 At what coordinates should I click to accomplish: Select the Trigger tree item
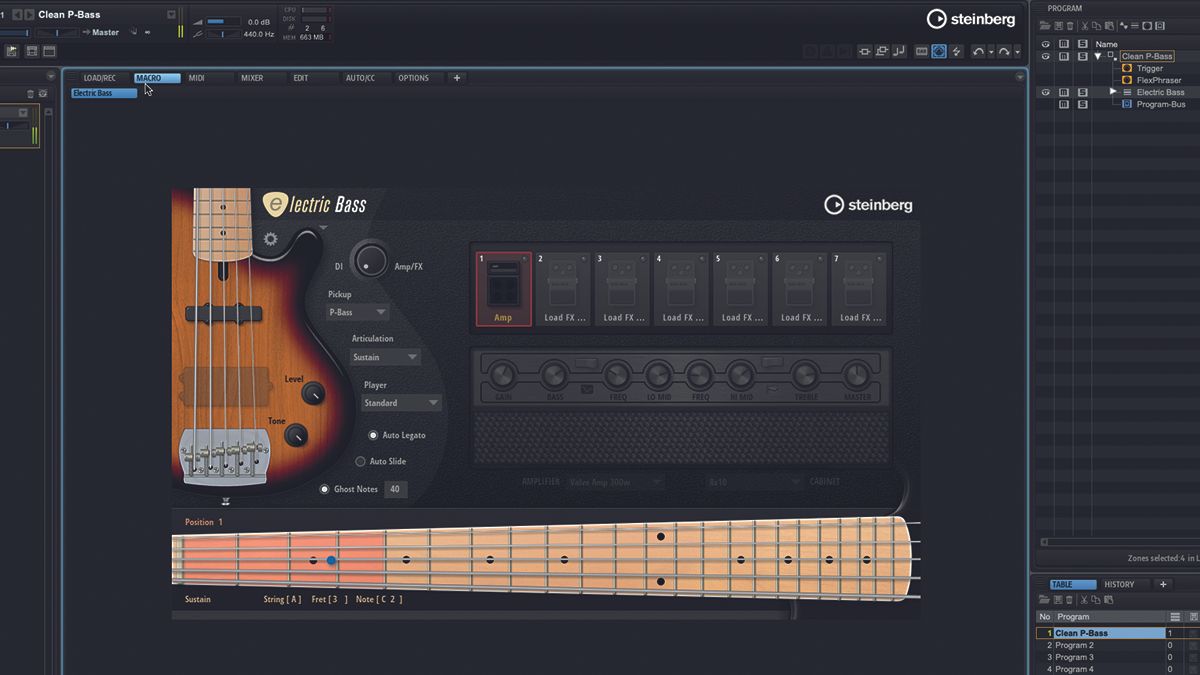click(1149, 68)
